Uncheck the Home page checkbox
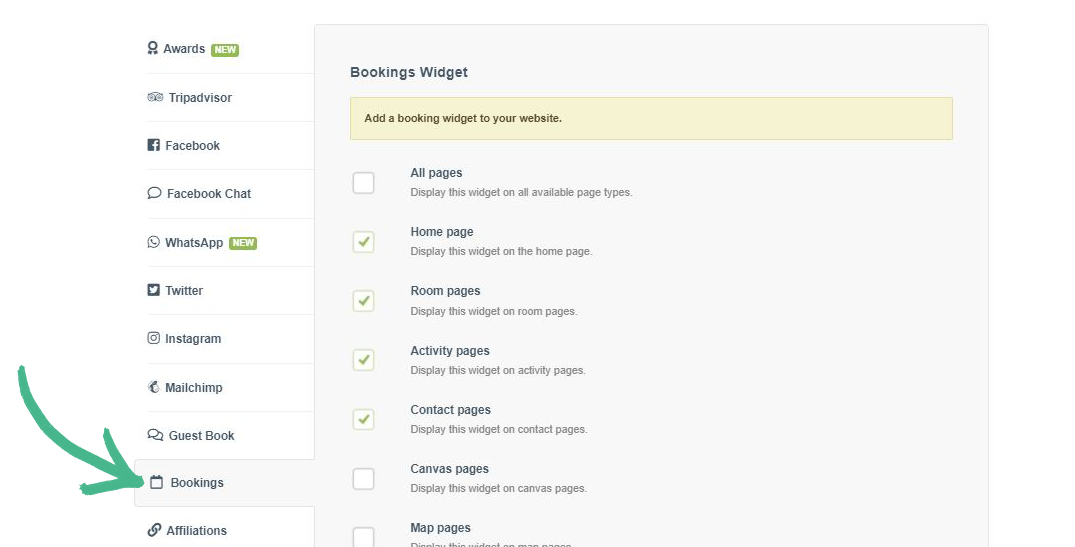 [363, 242]
